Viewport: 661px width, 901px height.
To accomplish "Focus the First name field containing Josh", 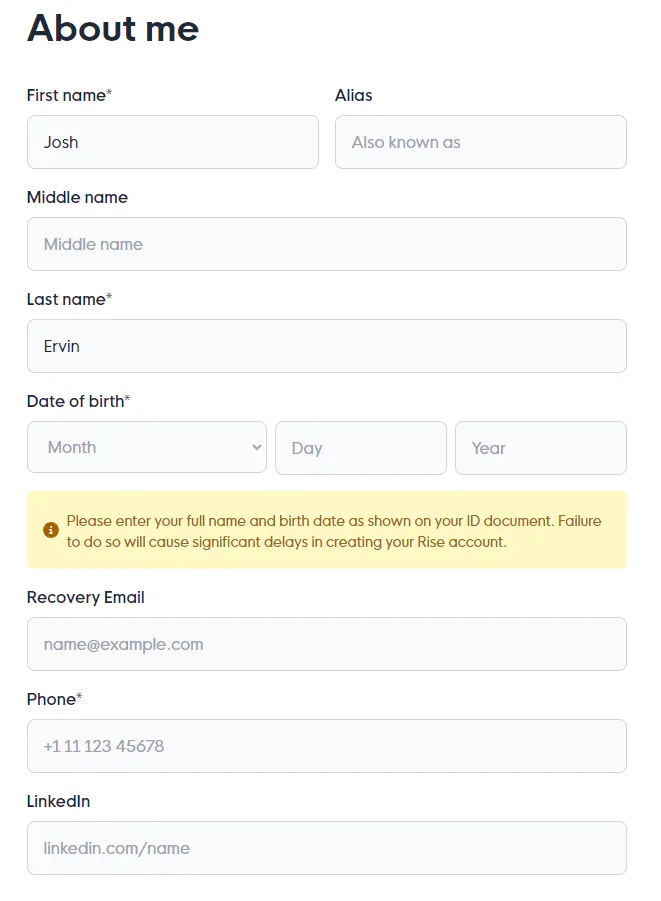I will (x=173, y=142).
